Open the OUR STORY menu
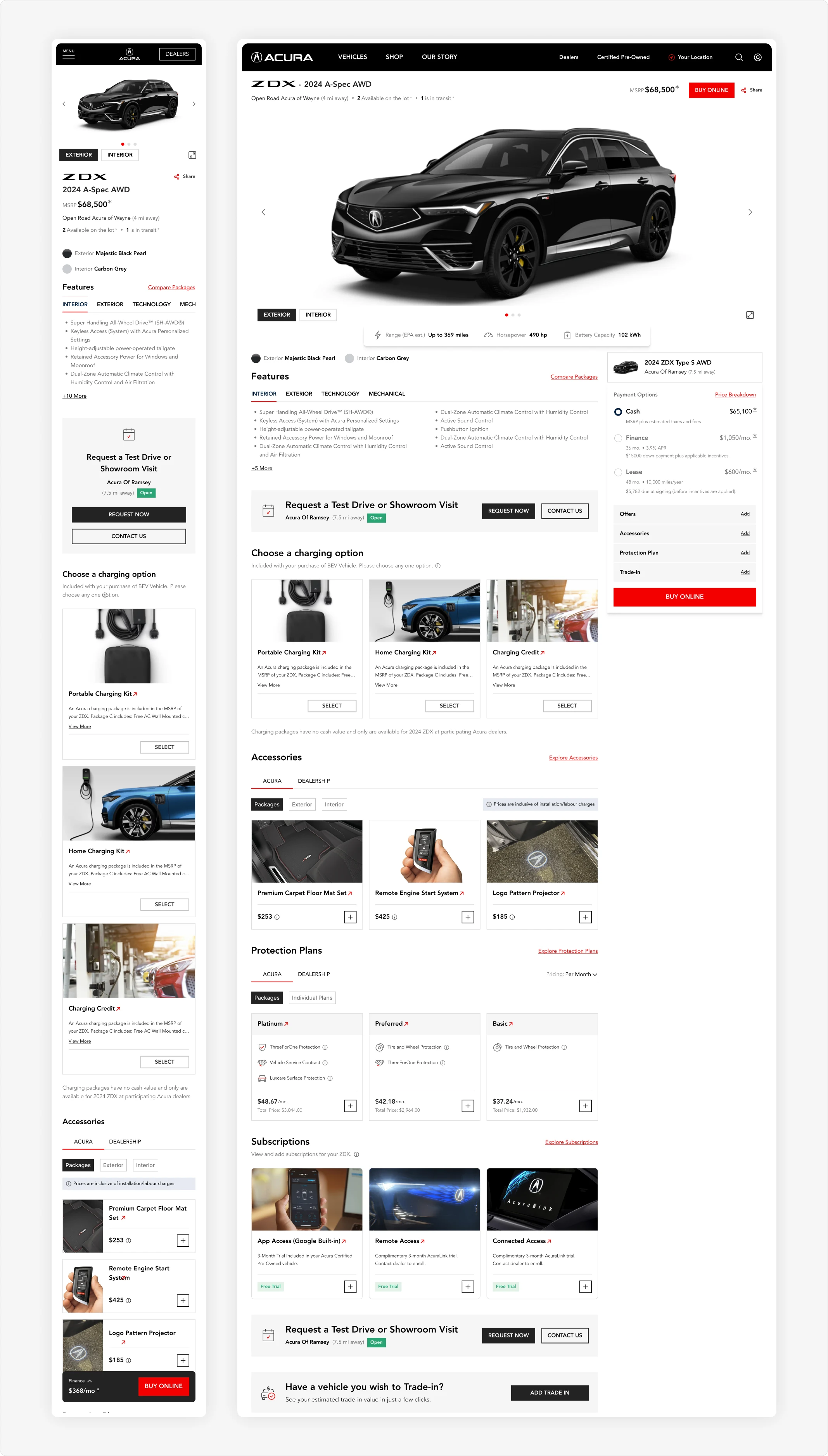This screenshot has width=828, height=1456. coord(439,57)
